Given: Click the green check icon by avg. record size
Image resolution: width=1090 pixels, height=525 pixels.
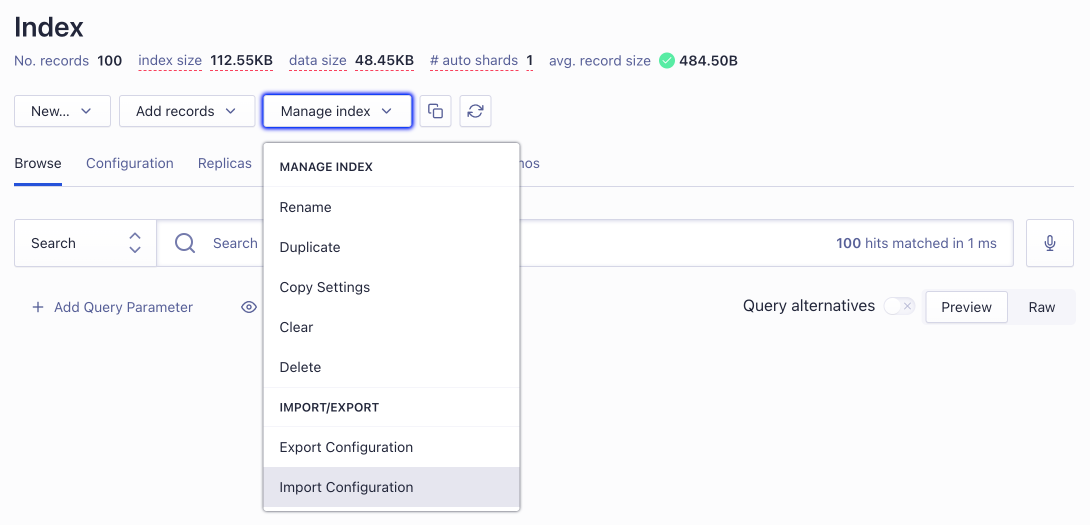Looking at the screenshot, I should (x=667, y=60).
